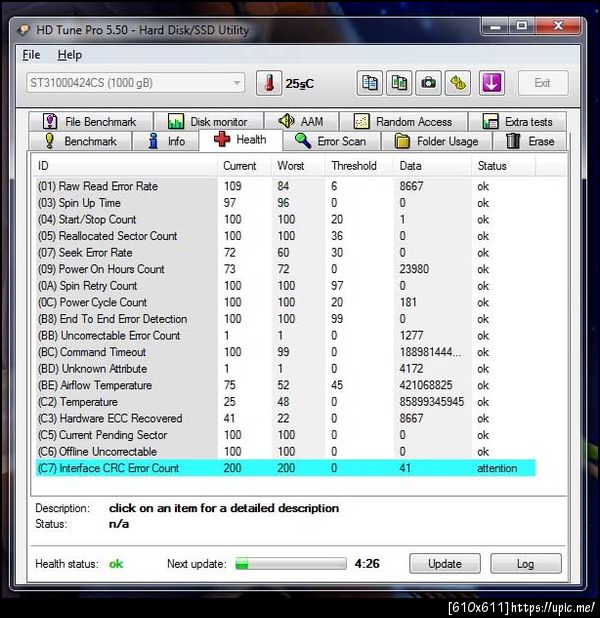Click the thermometer temperature icon

pos(269,83)
